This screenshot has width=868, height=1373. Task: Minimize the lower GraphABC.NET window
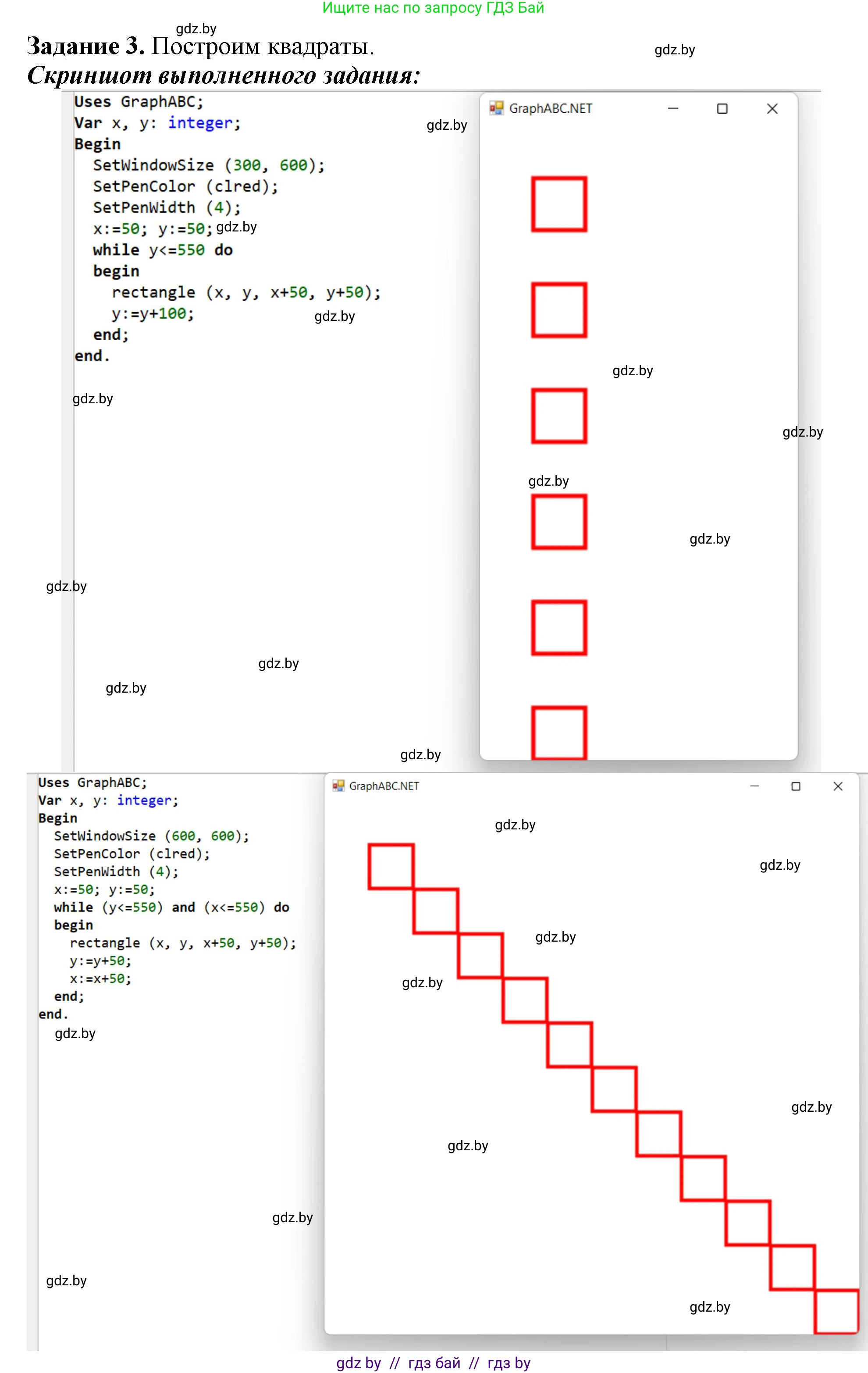point(754,786)
